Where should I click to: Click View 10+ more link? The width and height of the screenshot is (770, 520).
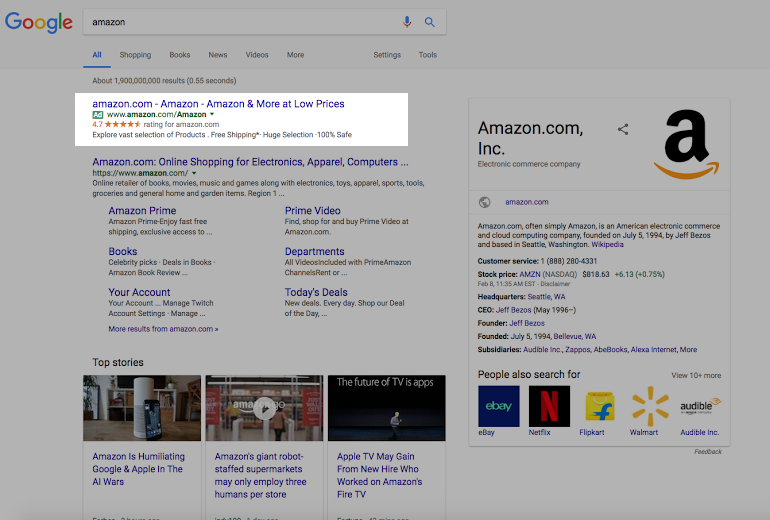tap(696, 375)
